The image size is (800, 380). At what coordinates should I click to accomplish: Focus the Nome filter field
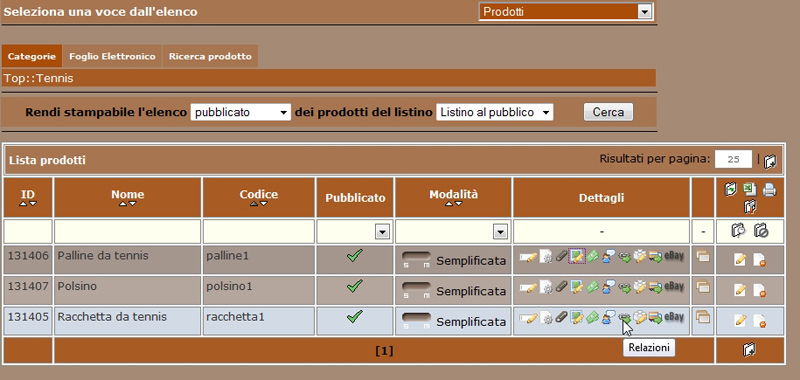click(x=128, y=232)
